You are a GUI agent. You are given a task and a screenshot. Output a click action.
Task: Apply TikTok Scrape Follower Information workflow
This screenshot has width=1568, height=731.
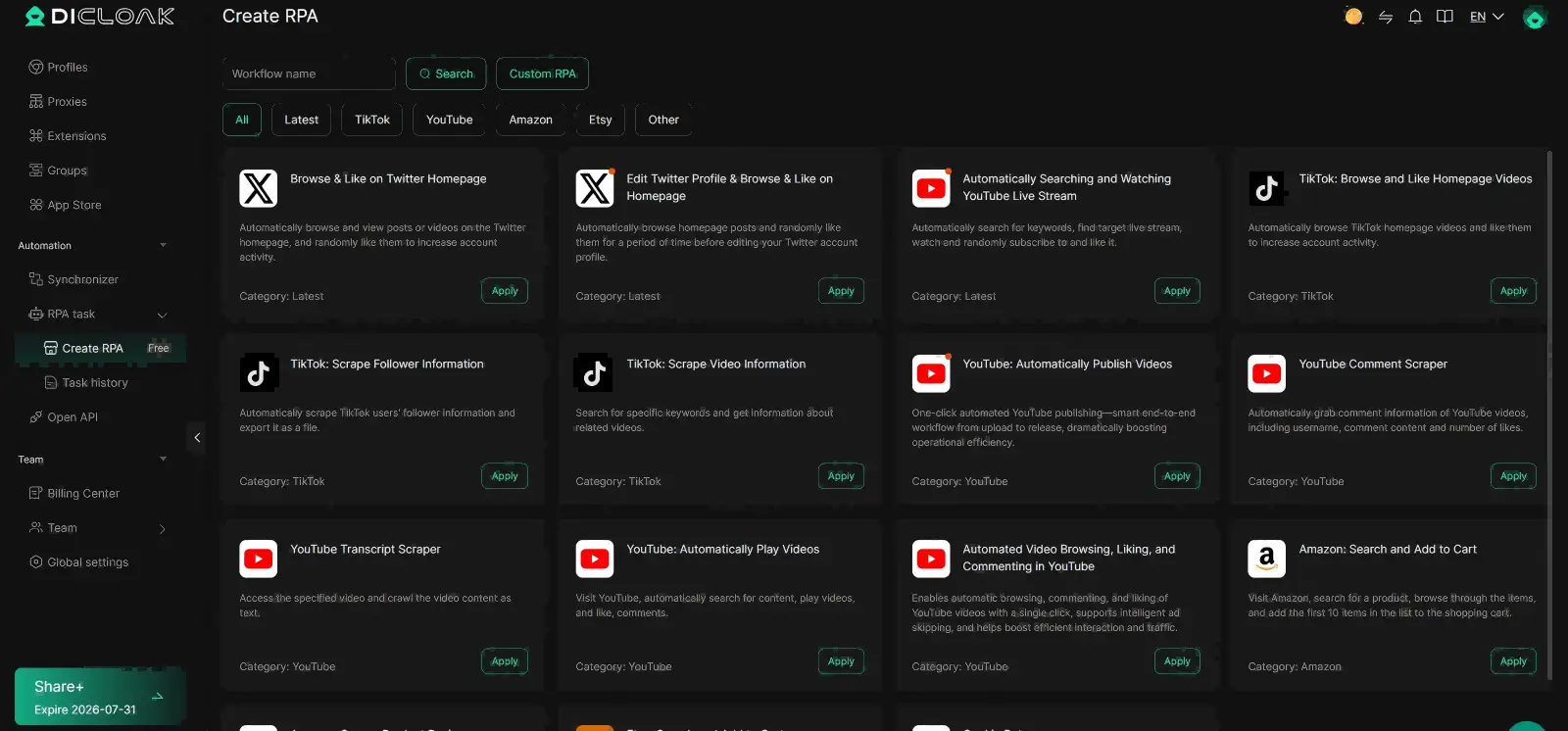pos(505,476)
